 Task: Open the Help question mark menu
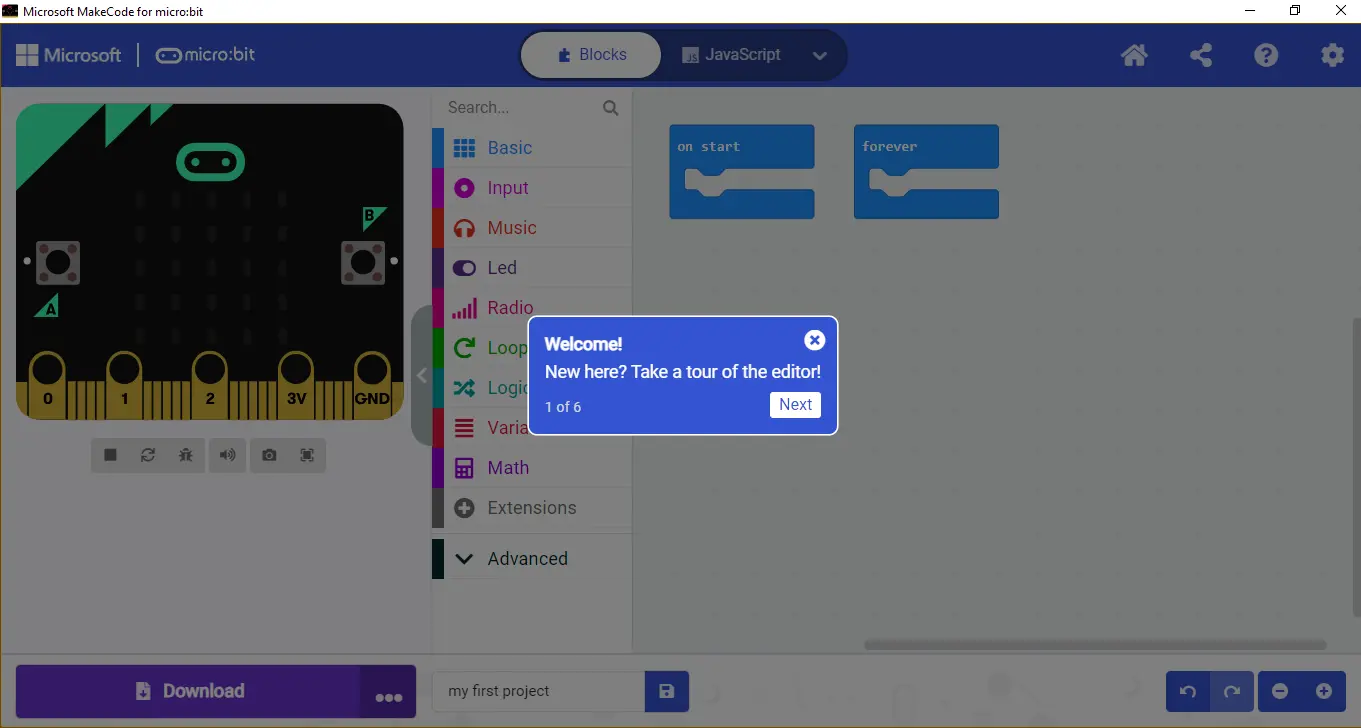pos(1267,55)
